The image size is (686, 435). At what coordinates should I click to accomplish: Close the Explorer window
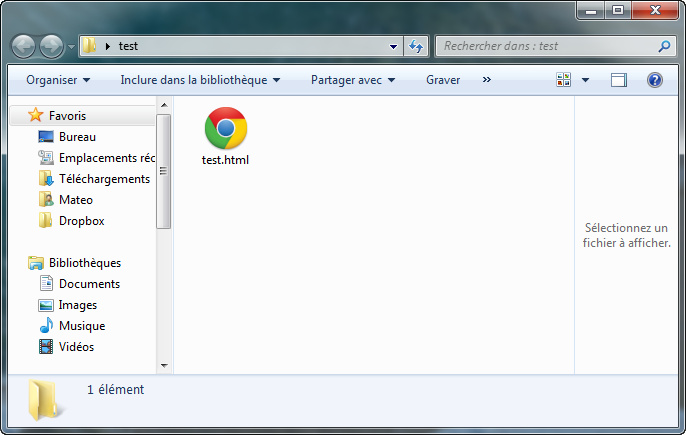[655, 10]
